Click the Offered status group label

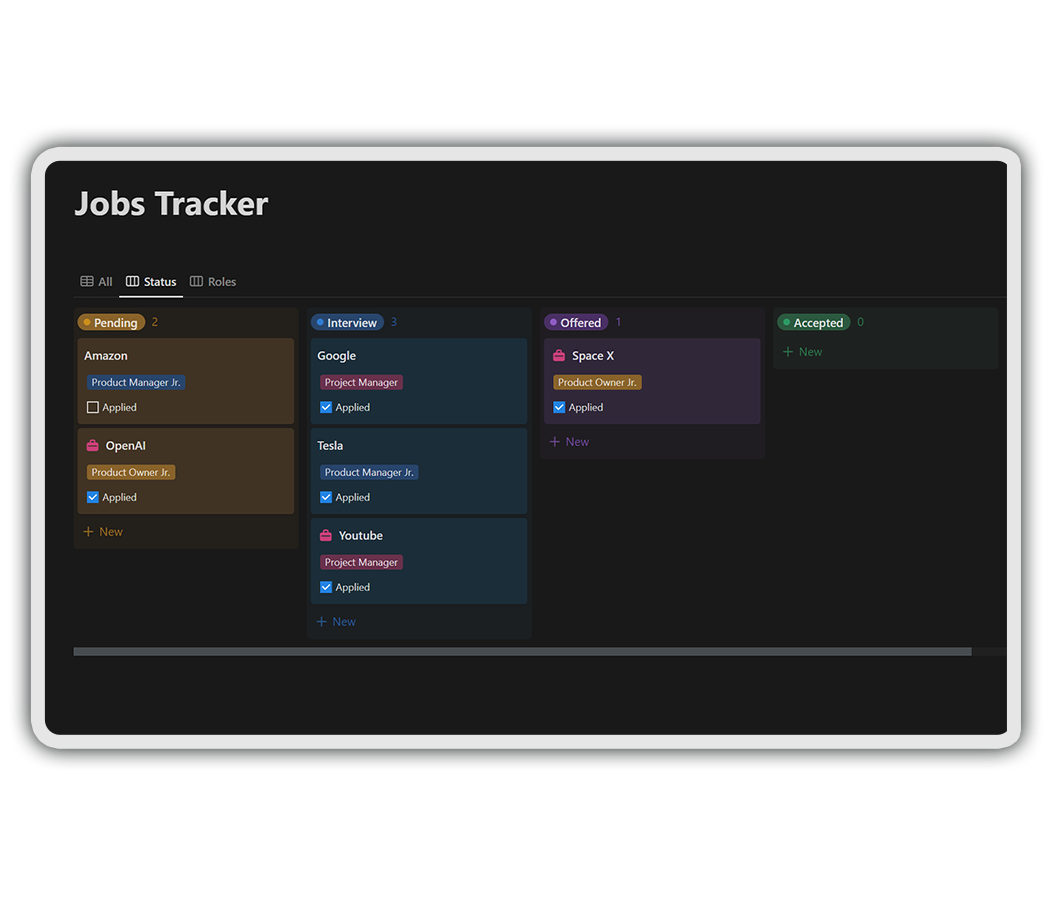[x=576, y=322]
